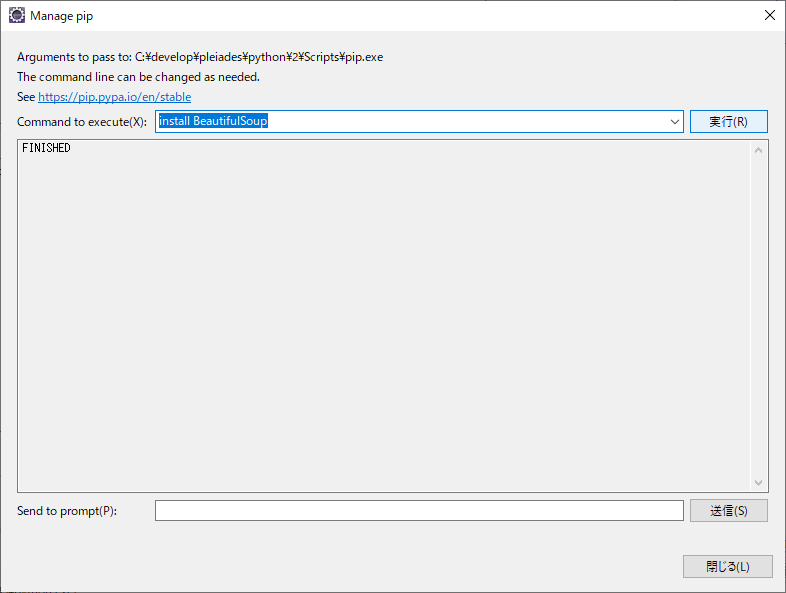Image resolution: width=786 pixels, height=593 pixels.
Task: Click the output pane vertical scrollbar track
Action: click(758, 315)
